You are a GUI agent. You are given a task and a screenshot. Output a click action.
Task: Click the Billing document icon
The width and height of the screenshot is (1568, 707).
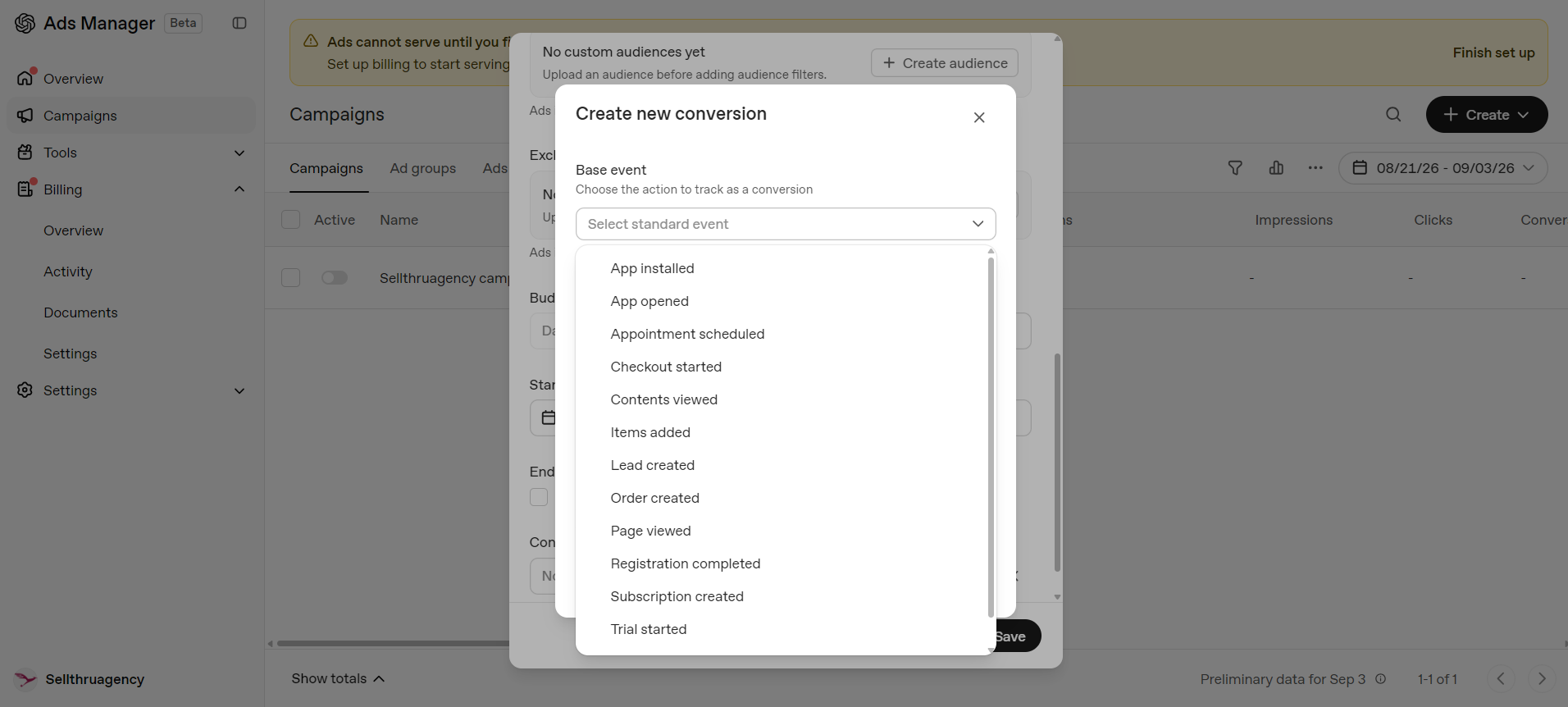tap(25, 189)
